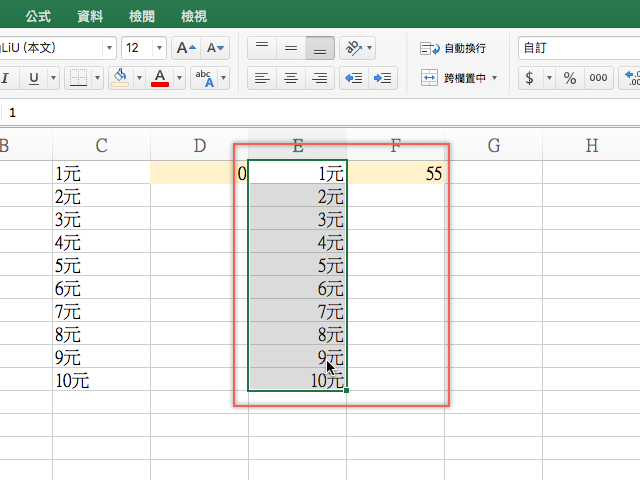Select column H header
The image size is (640, 480).
(x=591, y=145)
